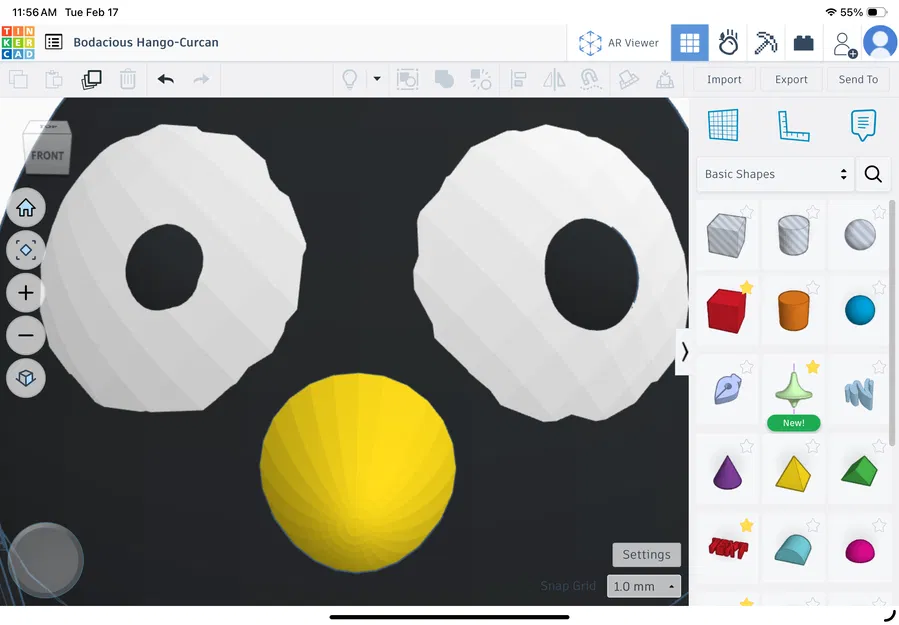Collapse the shapes panel chevron
Viewport: 899px width, 625px height.
click(x=684, y=352)
